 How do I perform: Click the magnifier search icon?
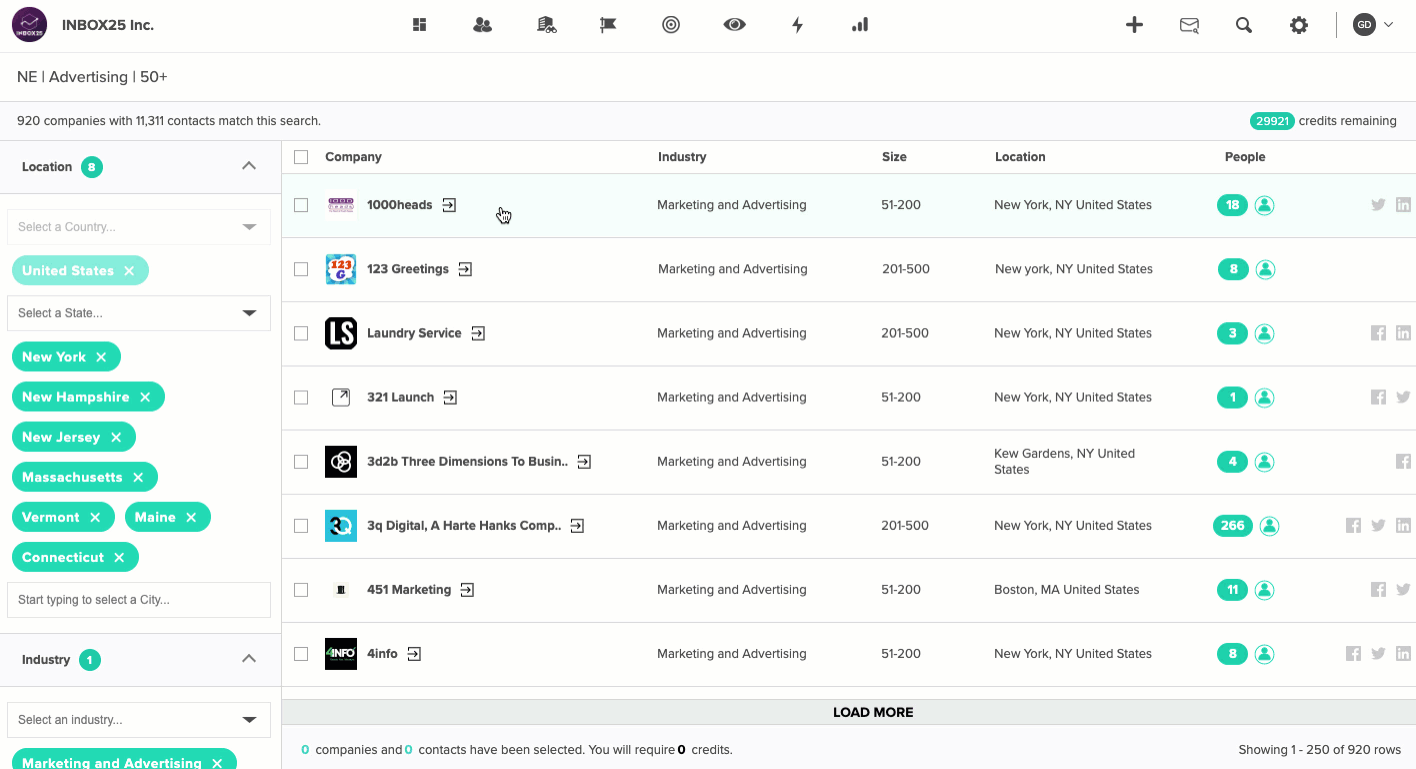tap(1243, 25)
